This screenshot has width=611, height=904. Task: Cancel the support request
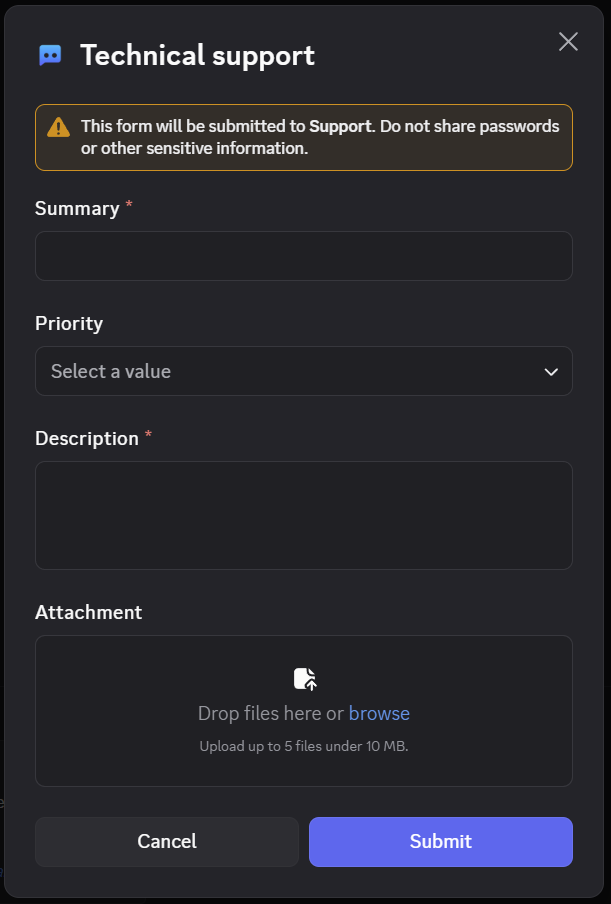pyautogui.click(x=166, y=841)
